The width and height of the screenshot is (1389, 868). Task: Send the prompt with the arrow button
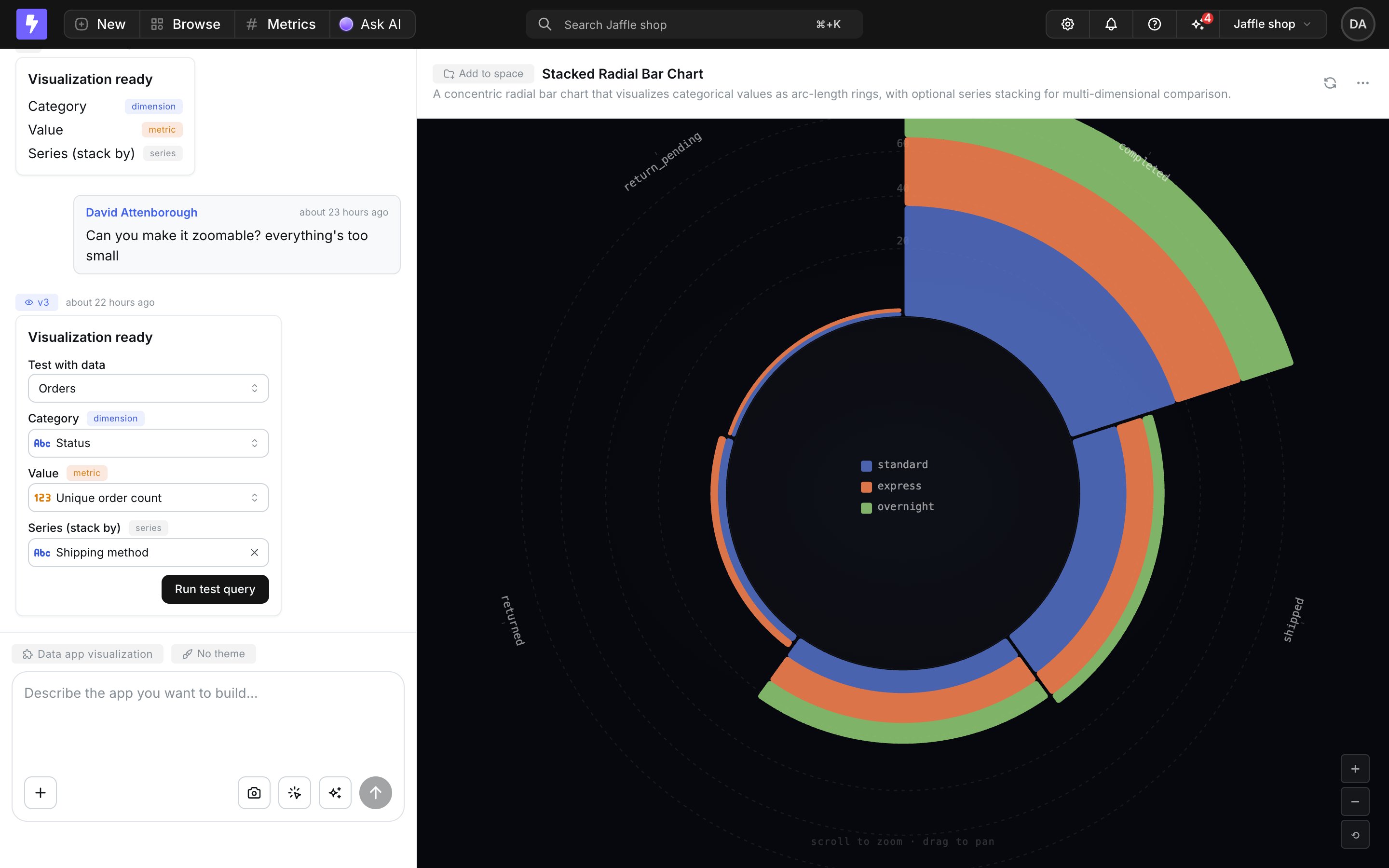(375, 793)
